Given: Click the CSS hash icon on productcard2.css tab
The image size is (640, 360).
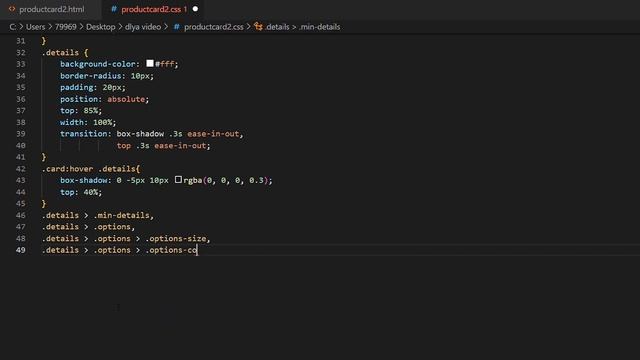Looking at the screenshot, I should tap(114, 9).
